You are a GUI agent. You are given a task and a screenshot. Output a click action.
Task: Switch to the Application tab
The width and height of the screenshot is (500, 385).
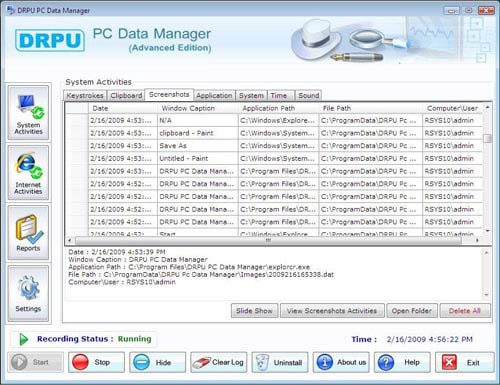pyautogui.click(x=214, y=96)
